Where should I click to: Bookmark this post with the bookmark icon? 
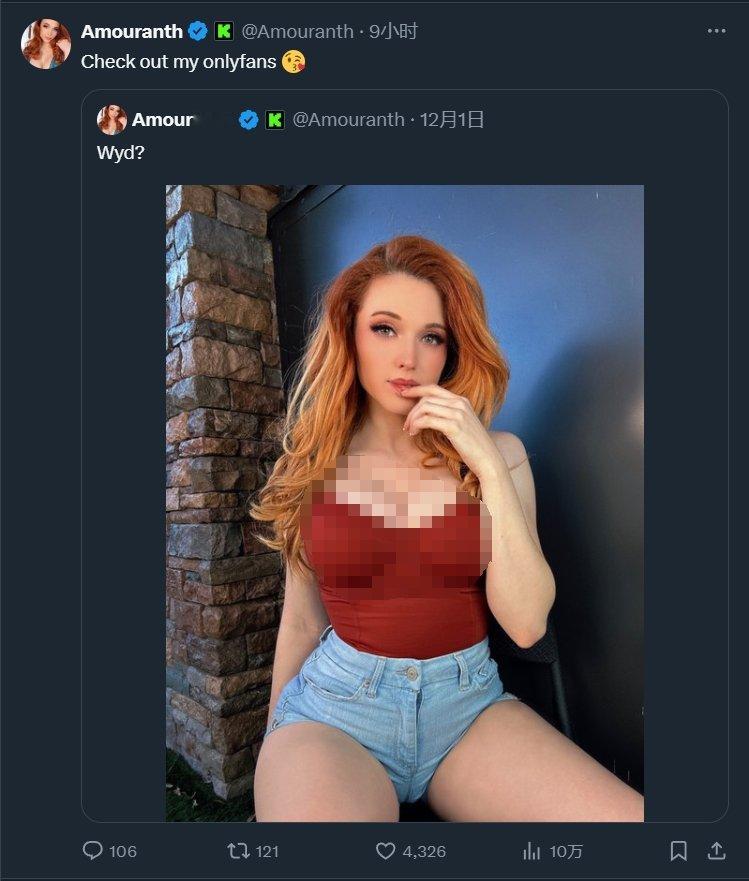coord(679,851)
